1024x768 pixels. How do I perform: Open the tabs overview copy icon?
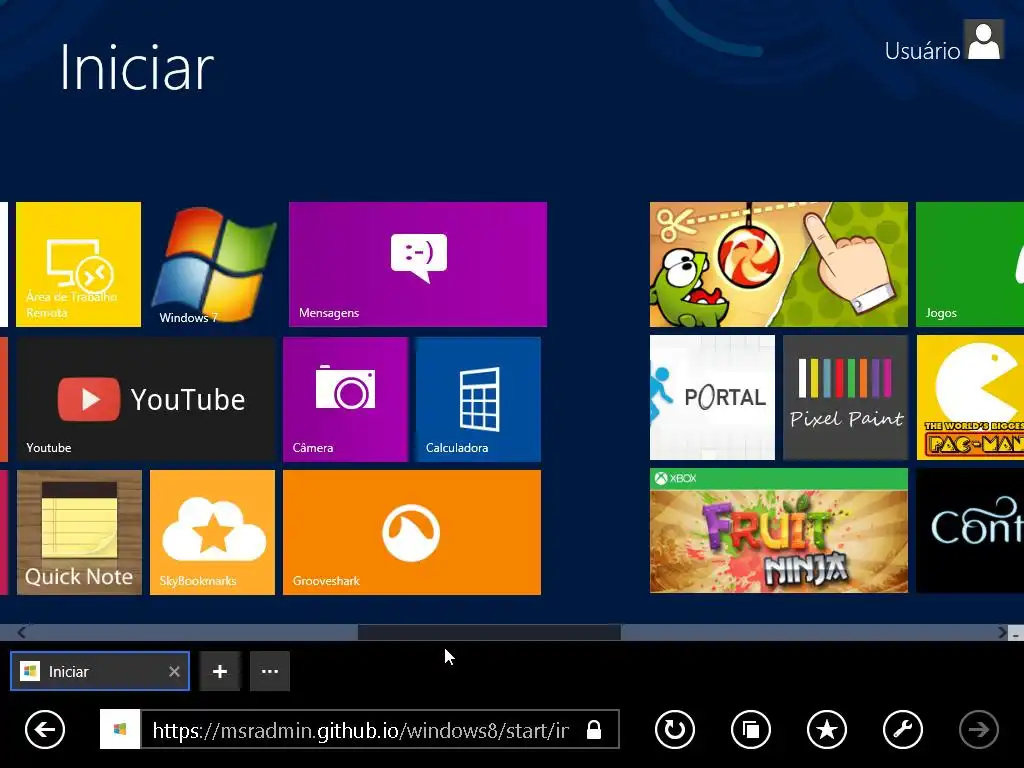point(751,729)
